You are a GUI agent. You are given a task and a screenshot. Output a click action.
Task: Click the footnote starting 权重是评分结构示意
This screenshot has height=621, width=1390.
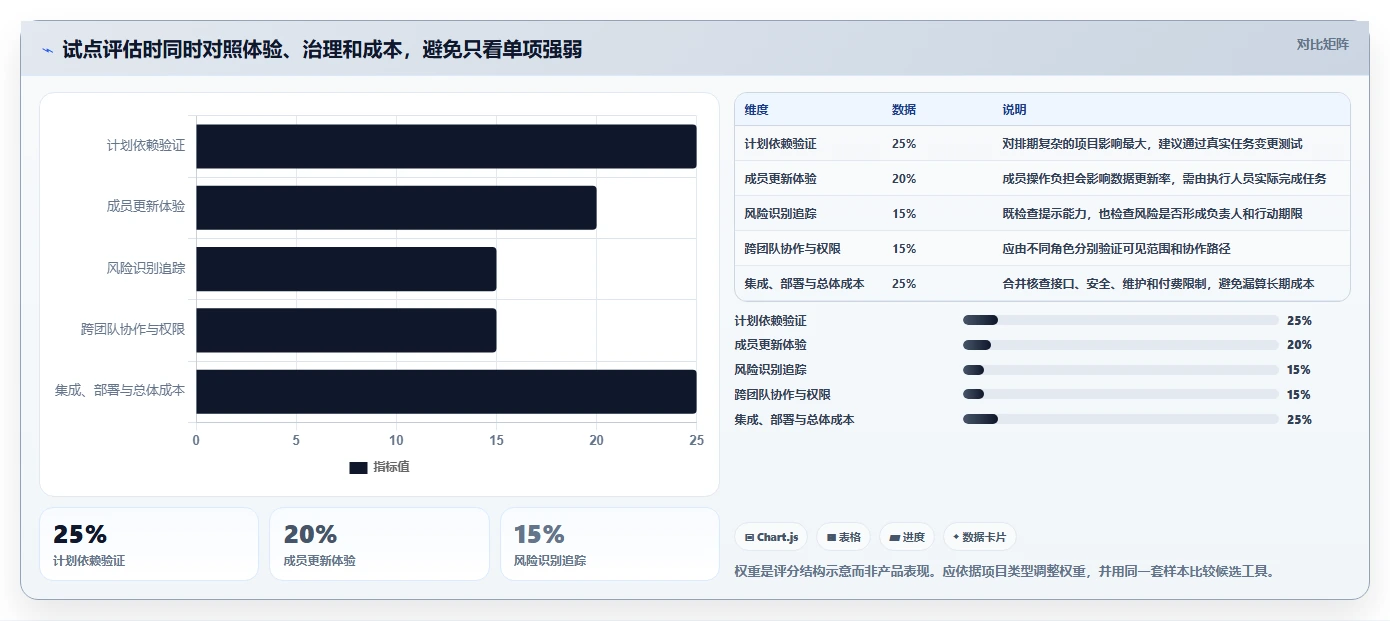[x=1004, y=572]
